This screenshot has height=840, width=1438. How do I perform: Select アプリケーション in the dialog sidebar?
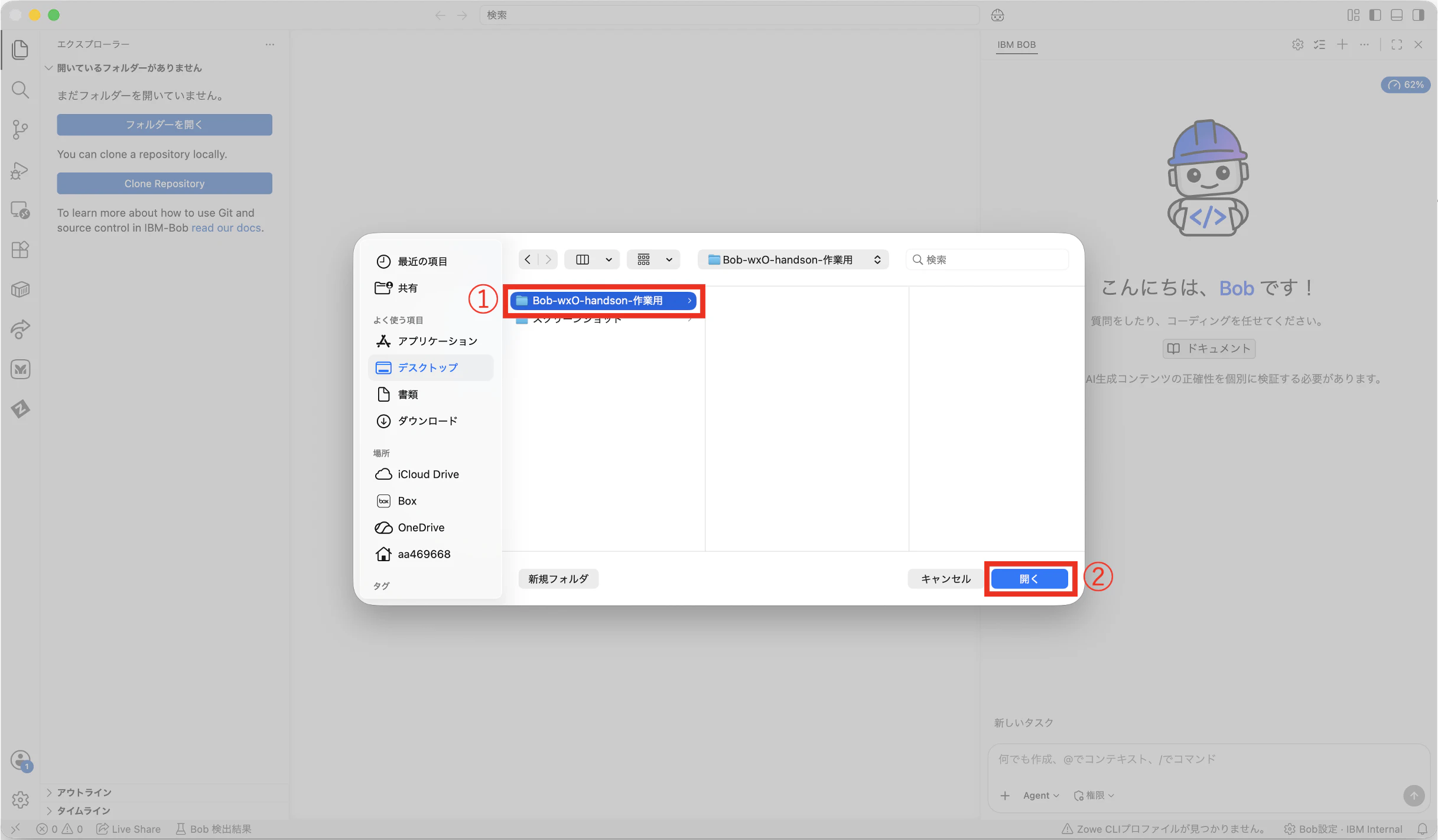[431, 341]
